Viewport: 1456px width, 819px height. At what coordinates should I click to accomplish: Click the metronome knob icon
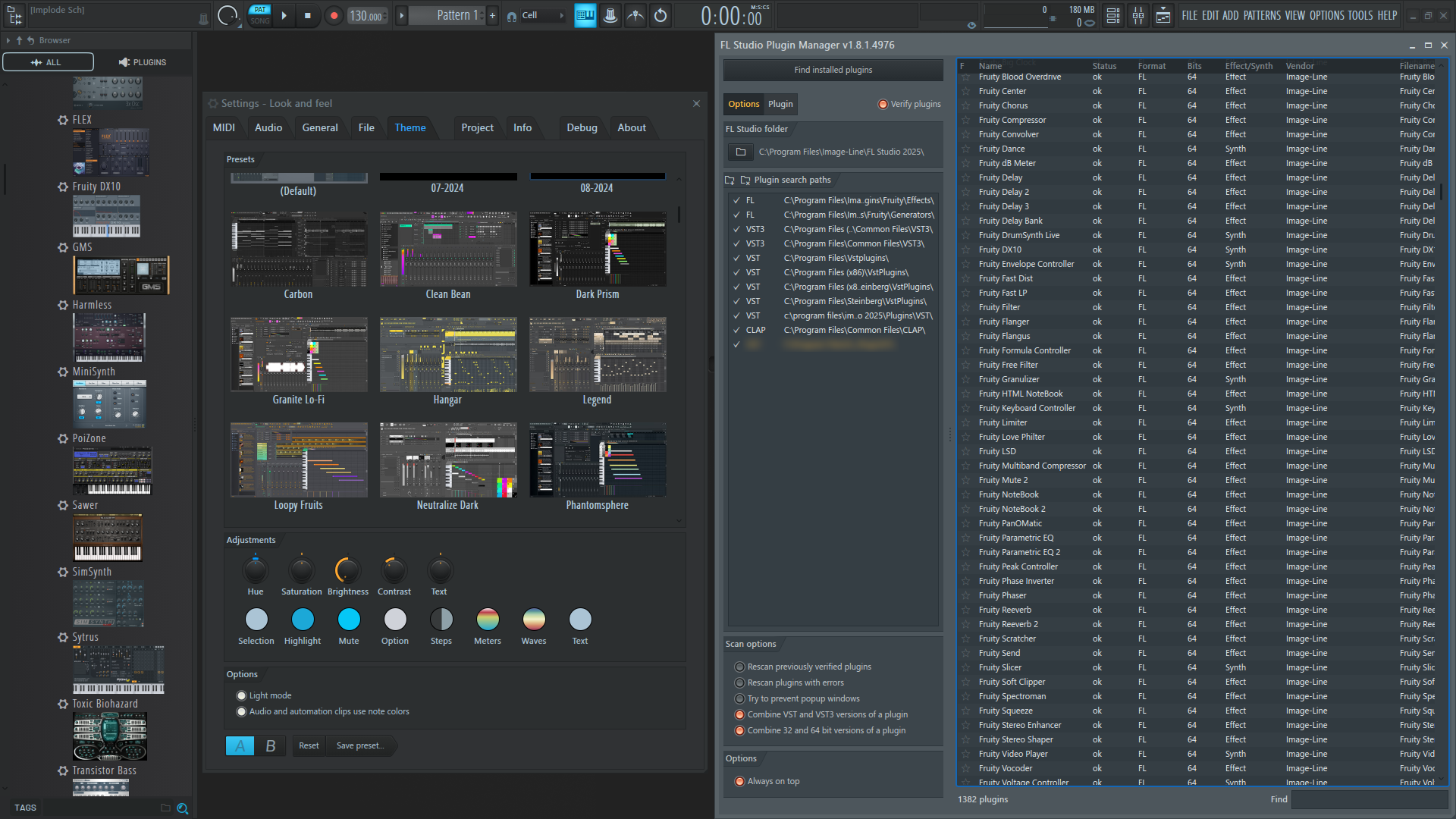[227, 15]
